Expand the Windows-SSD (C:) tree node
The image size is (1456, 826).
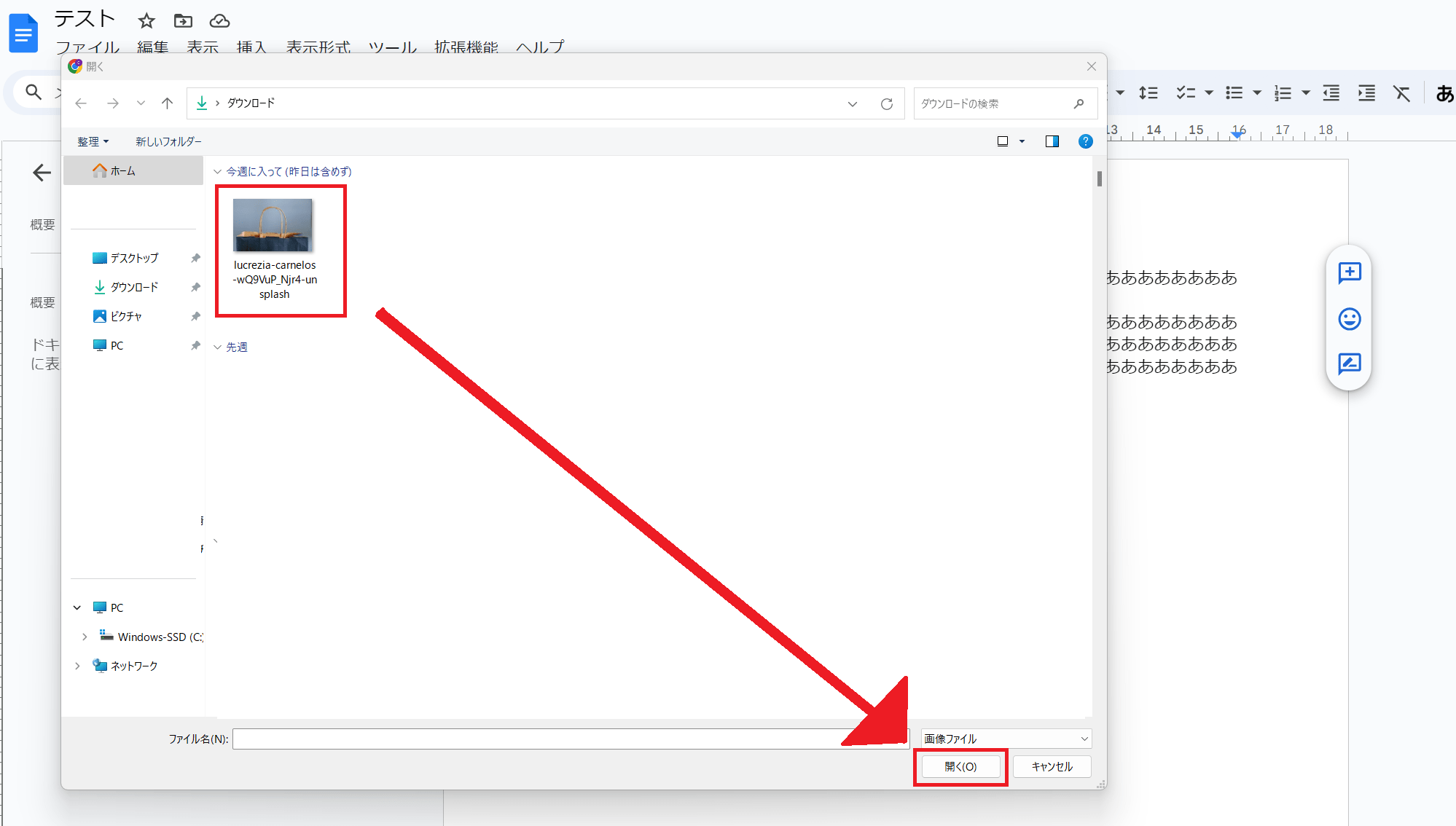(x=85, y=637)
